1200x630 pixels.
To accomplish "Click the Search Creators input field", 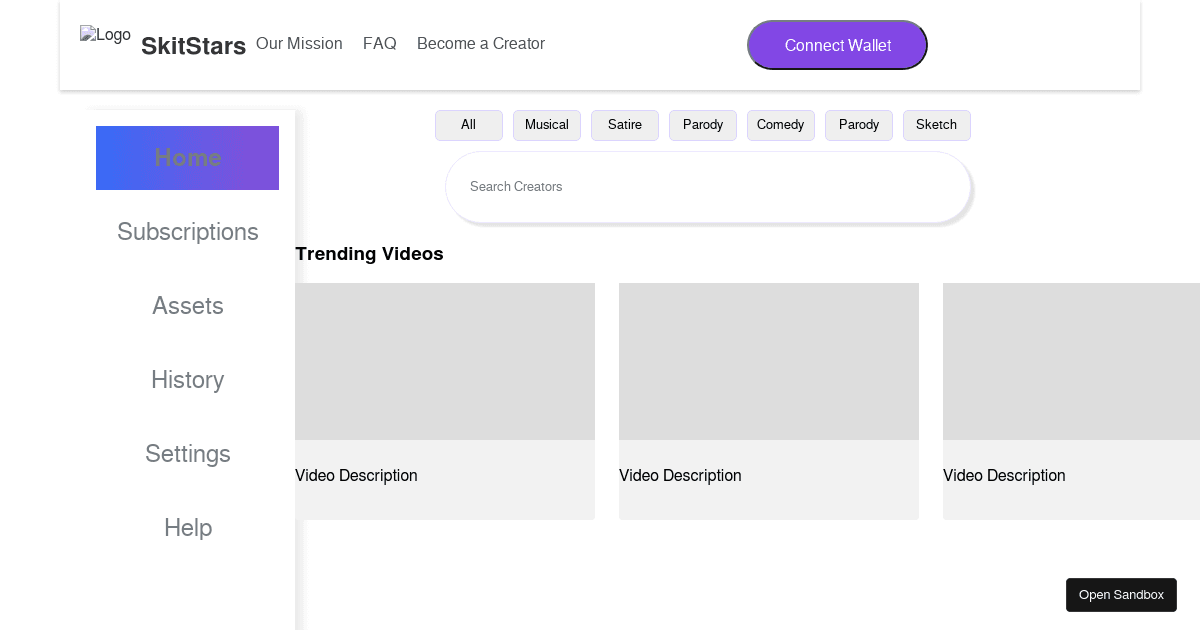I will pos(707,187).
